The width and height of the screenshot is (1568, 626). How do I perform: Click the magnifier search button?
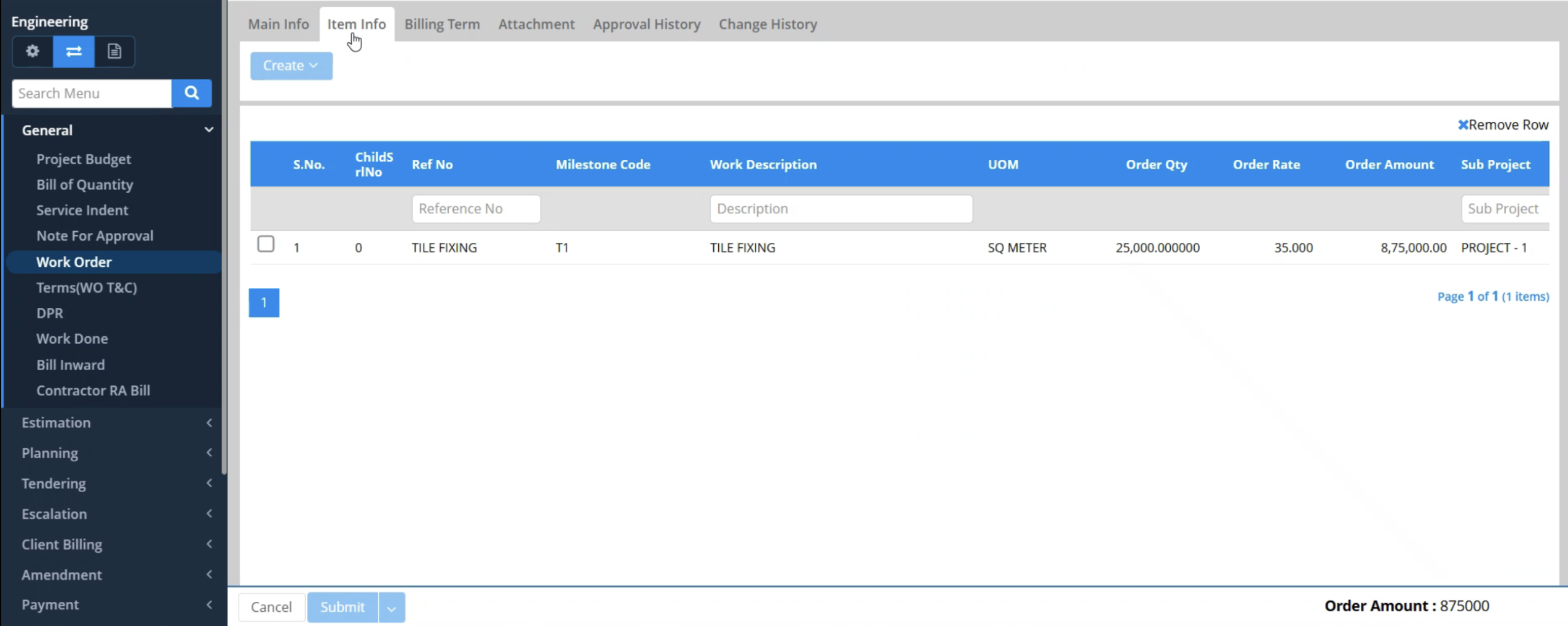click(192, 93)
